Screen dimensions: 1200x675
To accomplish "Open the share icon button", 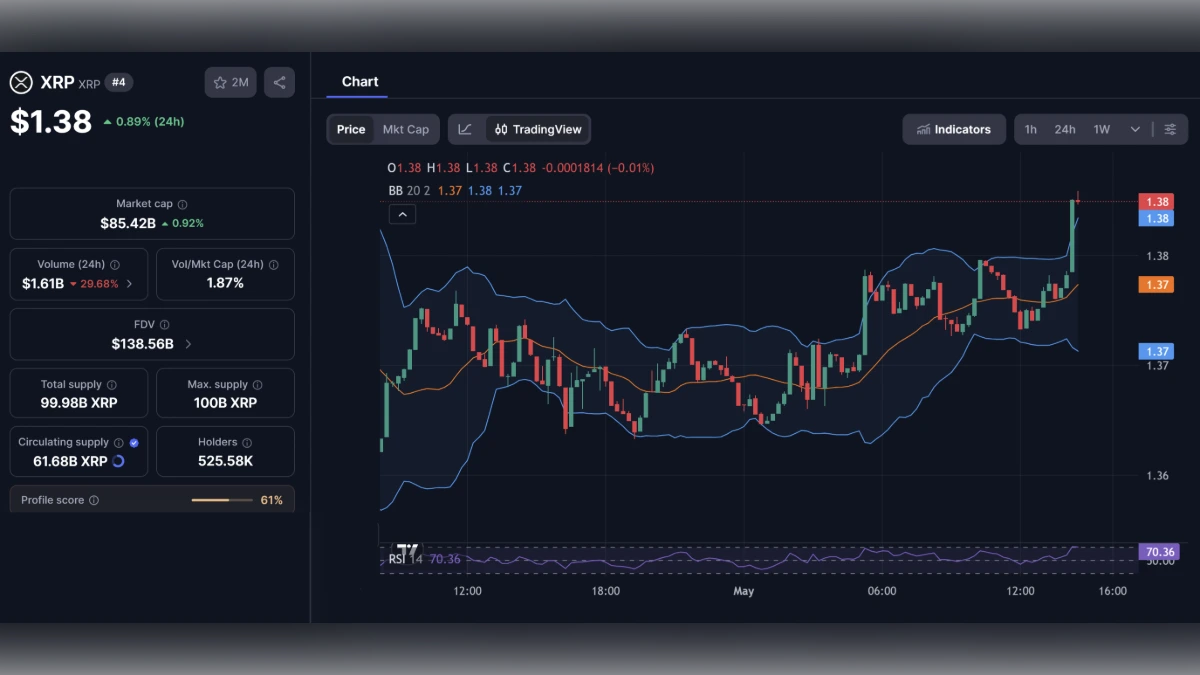I will coord(279,83).
